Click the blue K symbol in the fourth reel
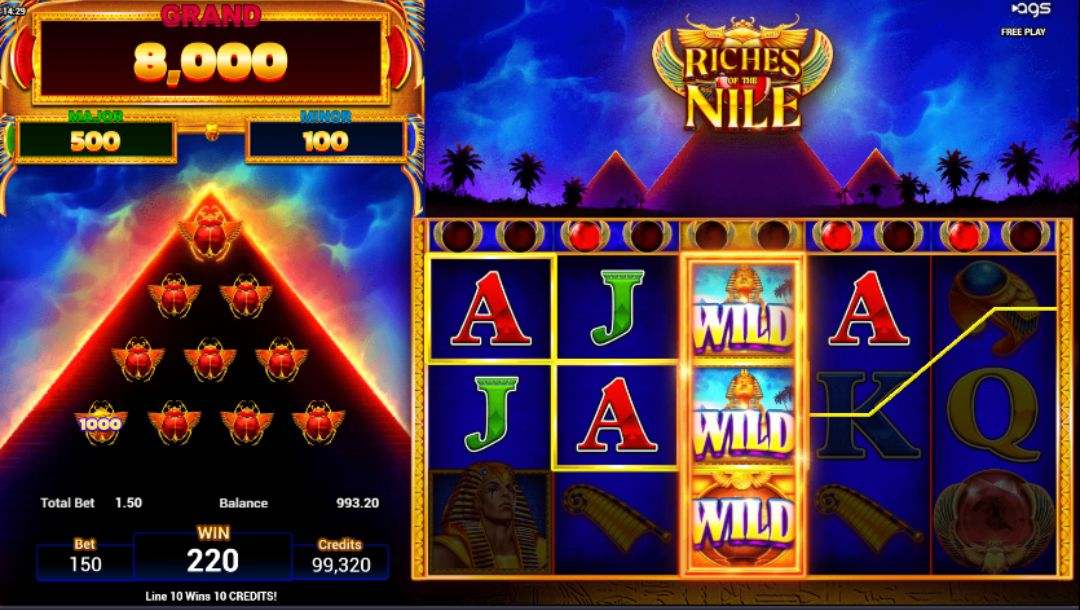 [867, 415]
